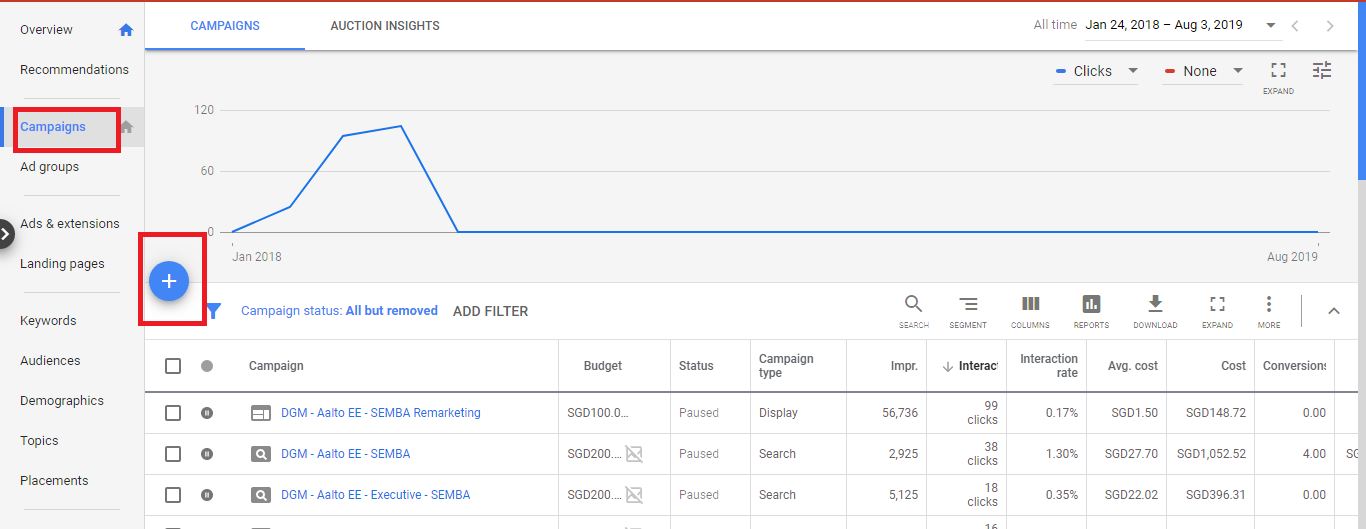
Task: Go to previous date range arrow
Action: [x=1295, y=26]
